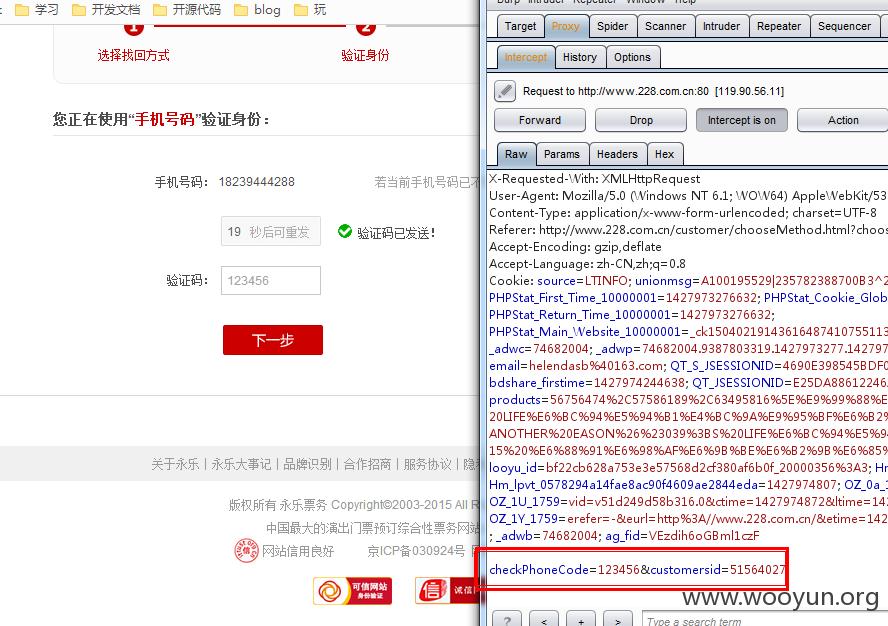Click the 可信网站 trust badge
The image size is (888, 626).
[352, 591]
